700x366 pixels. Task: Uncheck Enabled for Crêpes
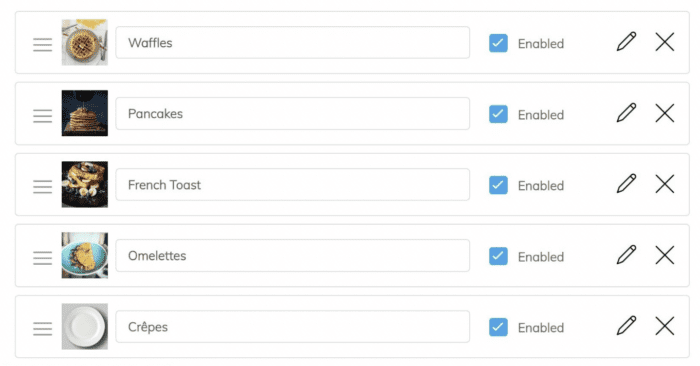pyautogui.click(x=498, y=327)
